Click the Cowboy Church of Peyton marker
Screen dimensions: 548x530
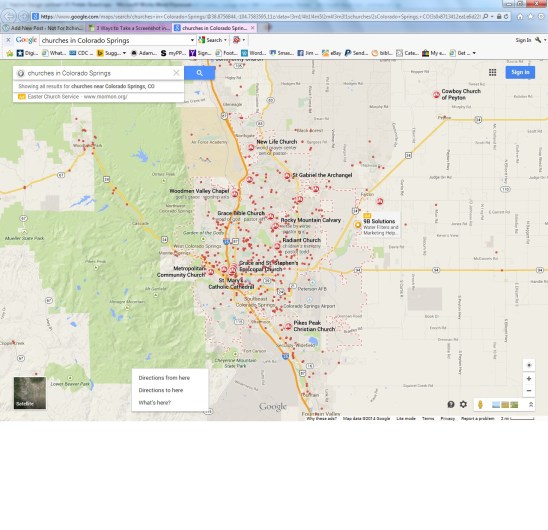coord(436,94)
